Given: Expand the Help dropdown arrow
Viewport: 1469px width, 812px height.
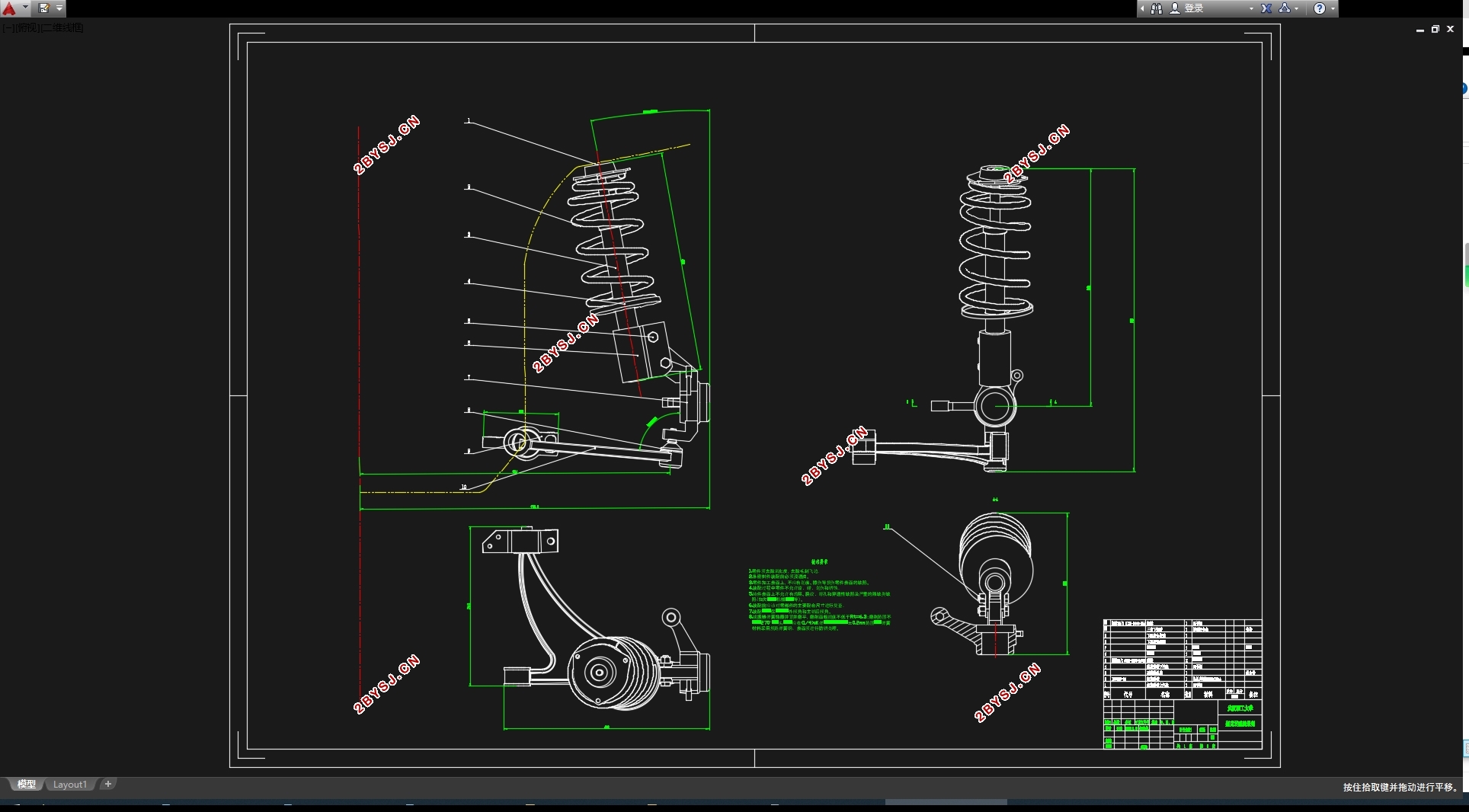Looking at the screenshot, I should 1333,8.
